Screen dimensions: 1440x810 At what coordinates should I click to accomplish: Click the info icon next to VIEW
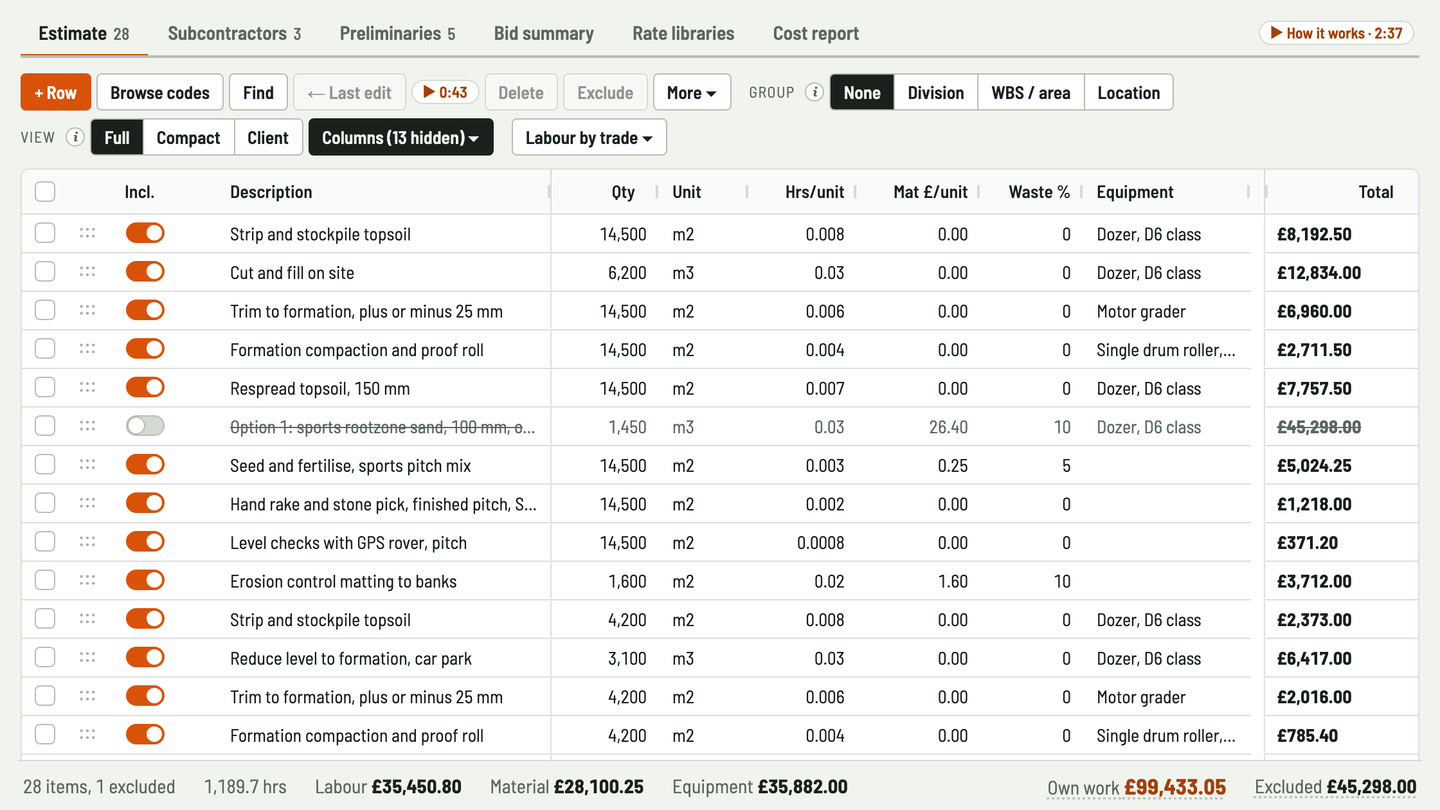75,138
